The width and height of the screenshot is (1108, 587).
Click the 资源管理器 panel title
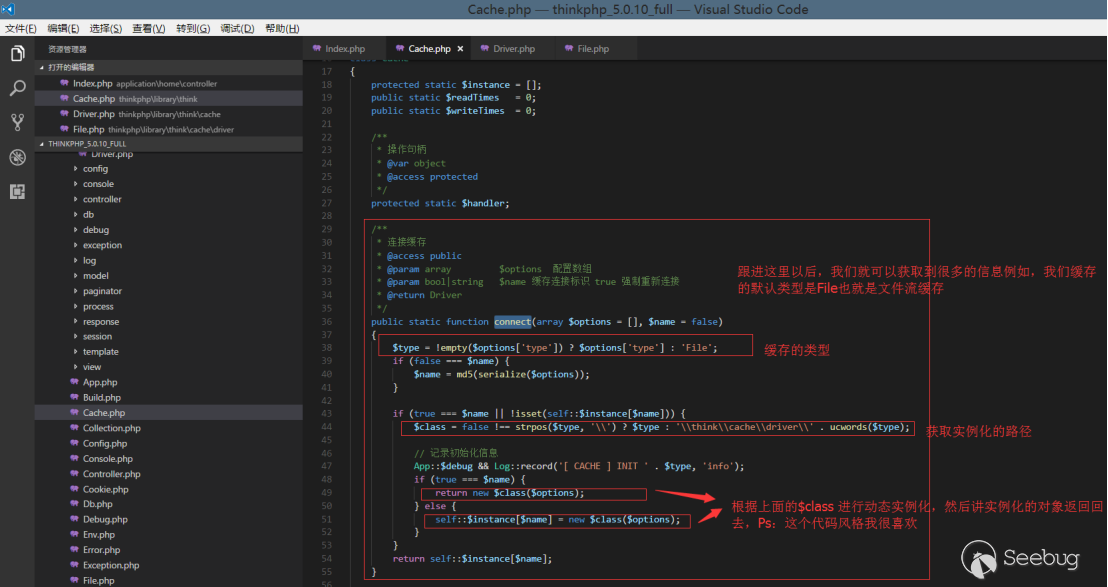pos(67,49)
